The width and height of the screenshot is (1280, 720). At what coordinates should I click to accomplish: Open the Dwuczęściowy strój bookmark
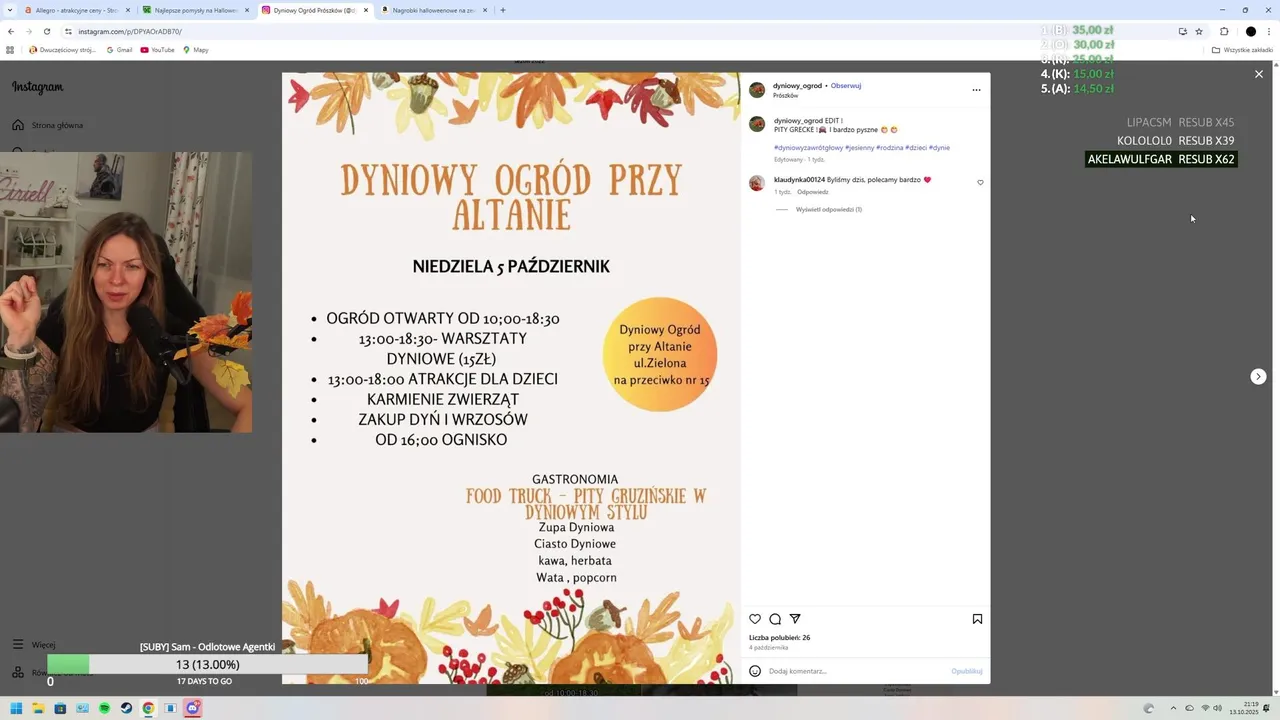[x=62, y=49]
